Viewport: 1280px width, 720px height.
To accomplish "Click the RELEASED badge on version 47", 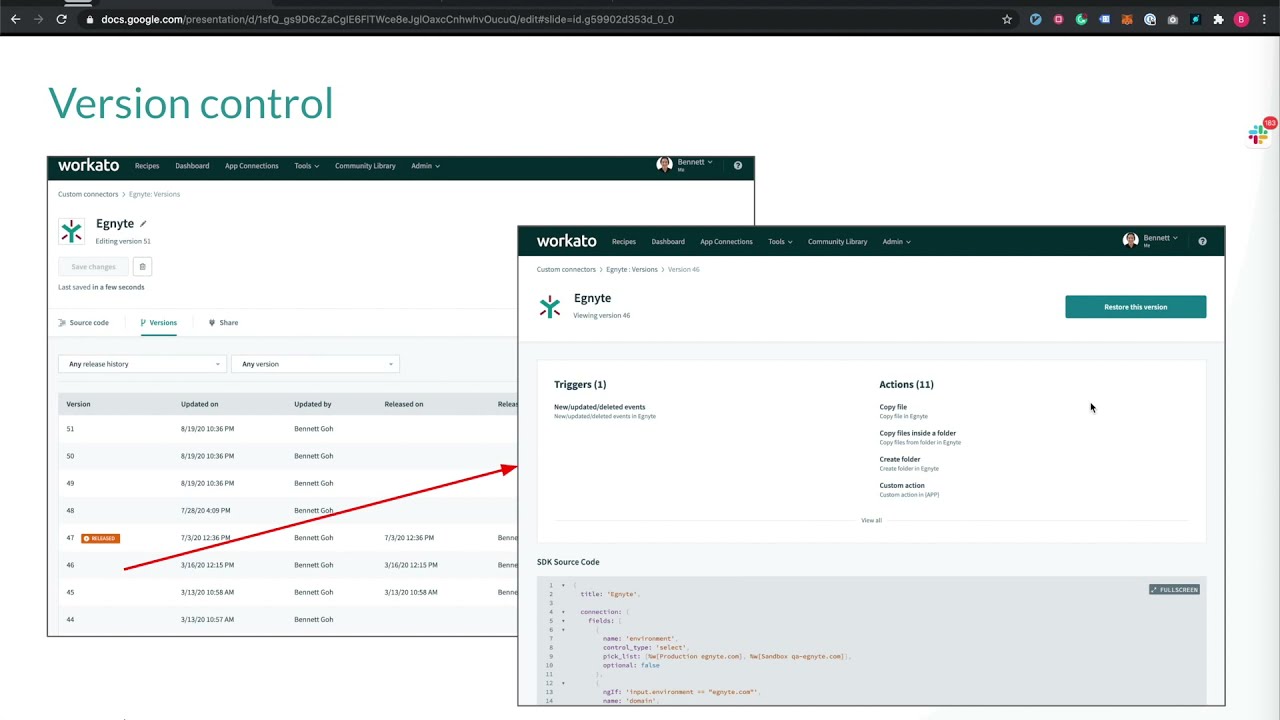I will point(100,538).
